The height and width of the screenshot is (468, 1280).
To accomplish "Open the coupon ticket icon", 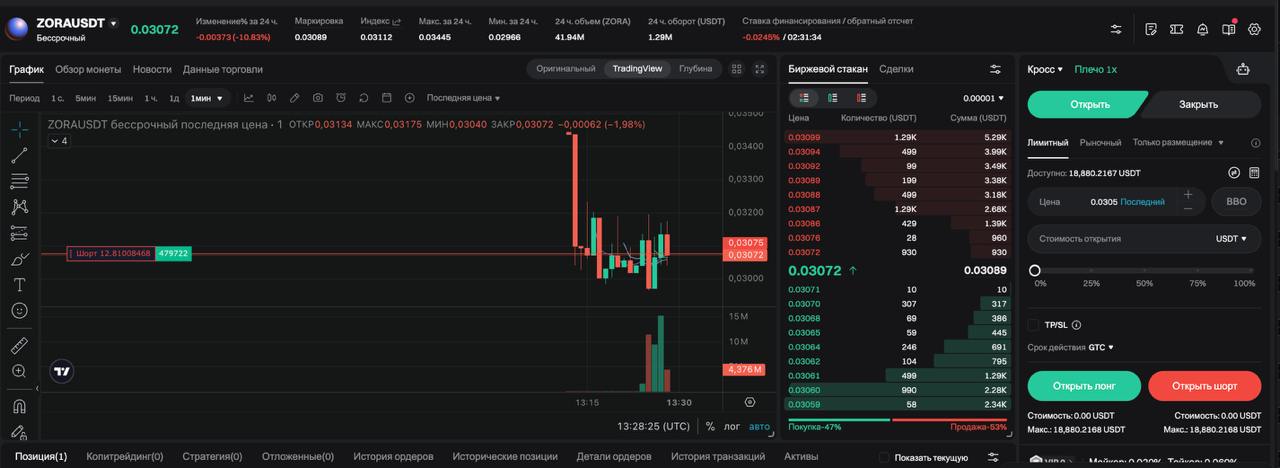I will coord(1177,29).
